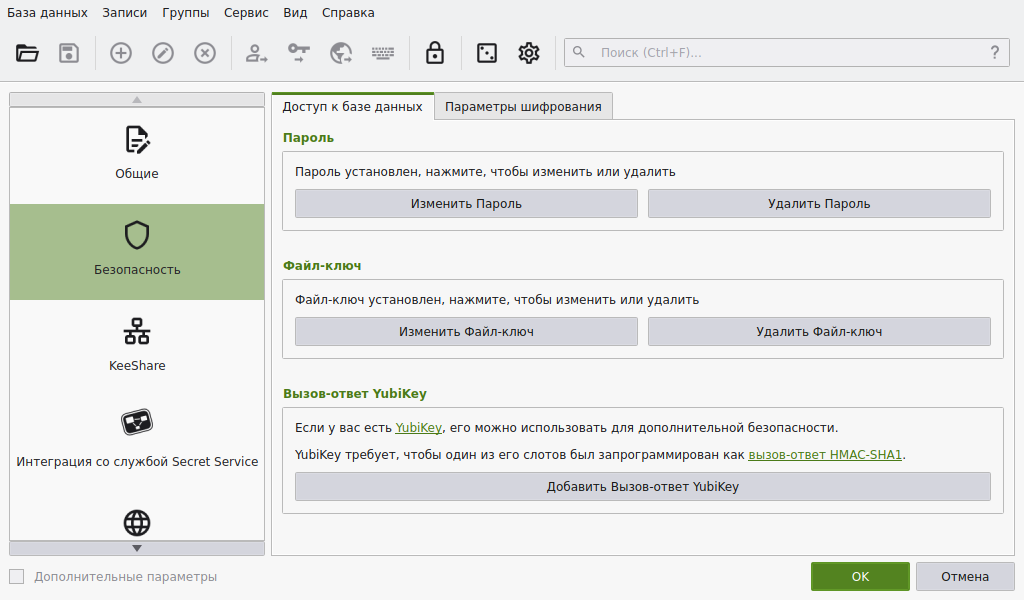Click the Изменить Пароль button

[466, 204]
